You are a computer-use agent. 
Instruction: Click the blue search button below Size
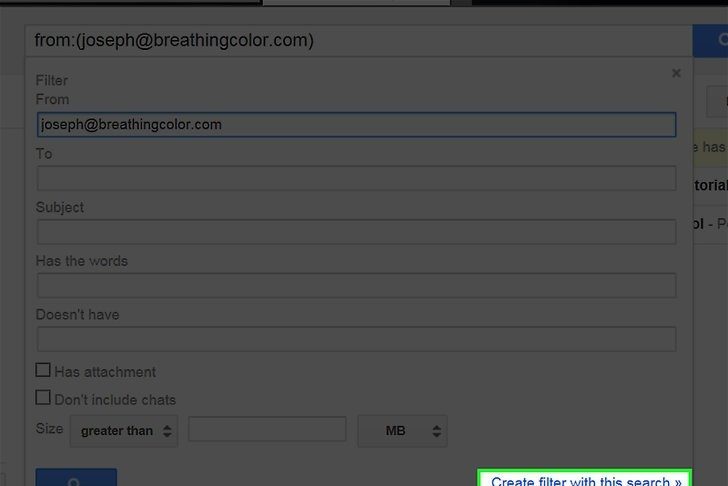(x=76, y=478)
